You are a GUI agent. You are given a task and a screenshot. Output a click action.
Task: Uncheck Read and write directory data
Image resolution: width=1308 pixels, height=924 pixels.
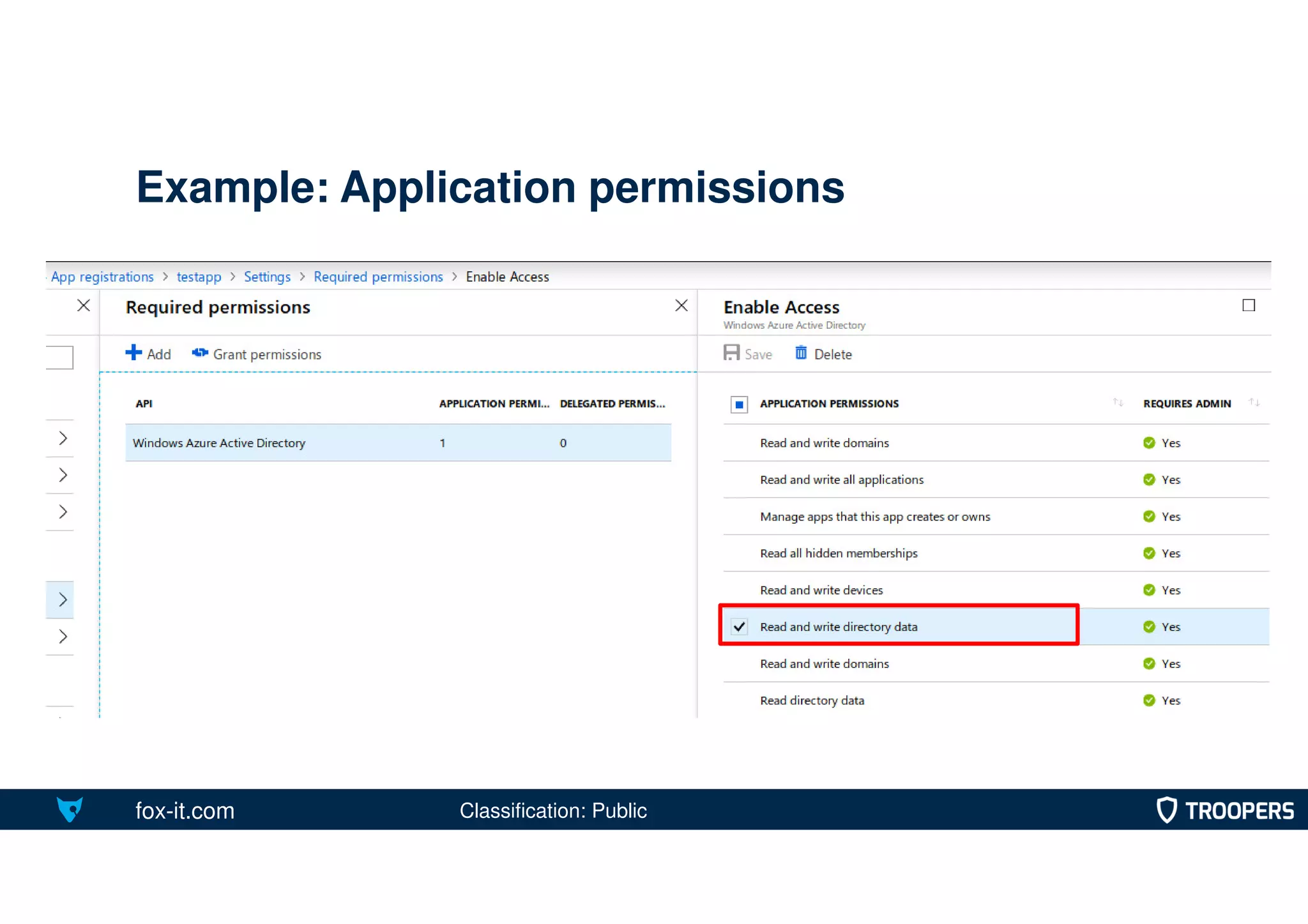click(739, 627)
